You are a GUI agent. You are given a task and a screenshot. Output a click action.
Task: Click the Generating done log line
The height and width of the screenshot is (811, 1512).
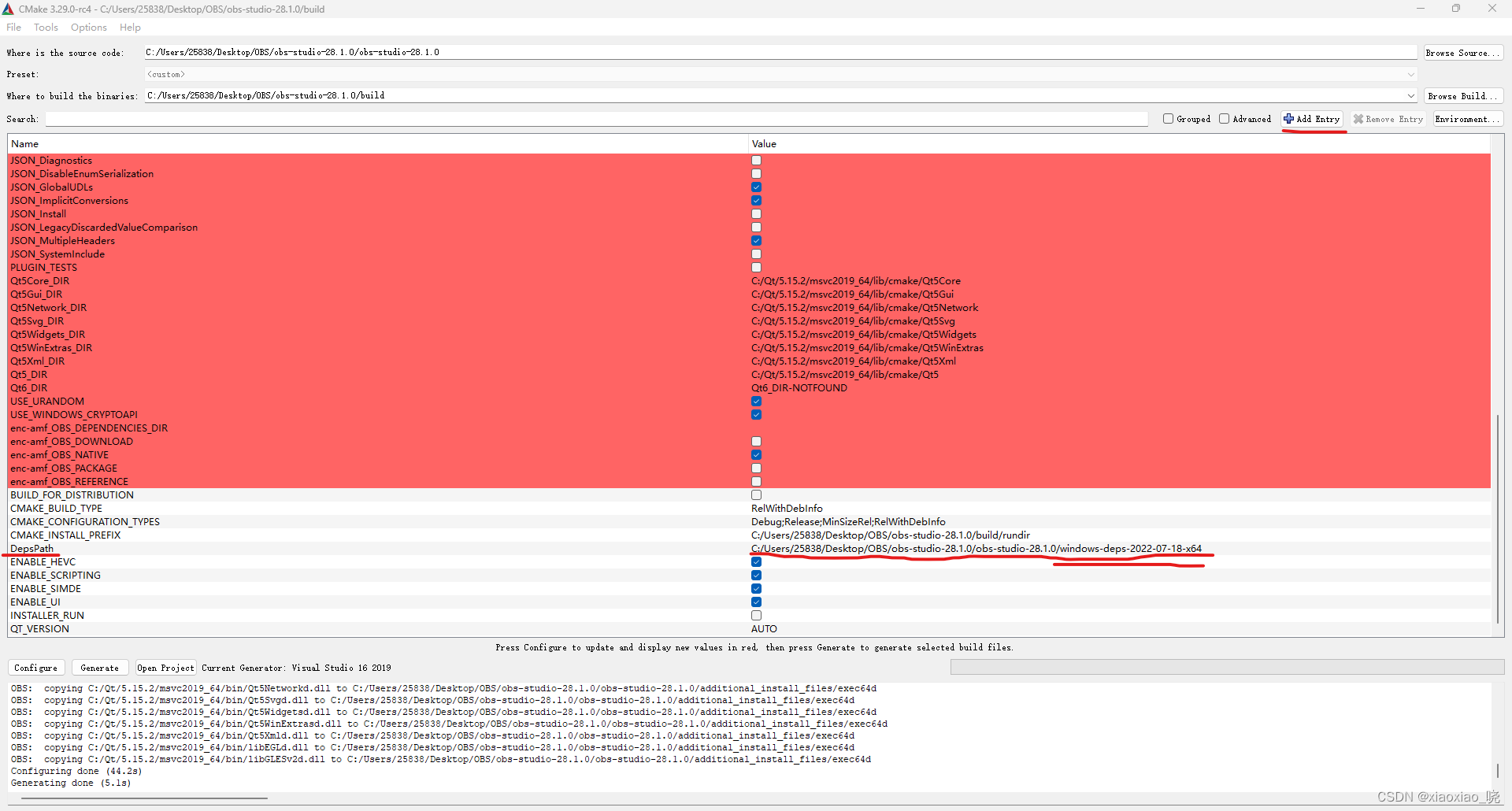pyautogui.click(x=71, y=783)
